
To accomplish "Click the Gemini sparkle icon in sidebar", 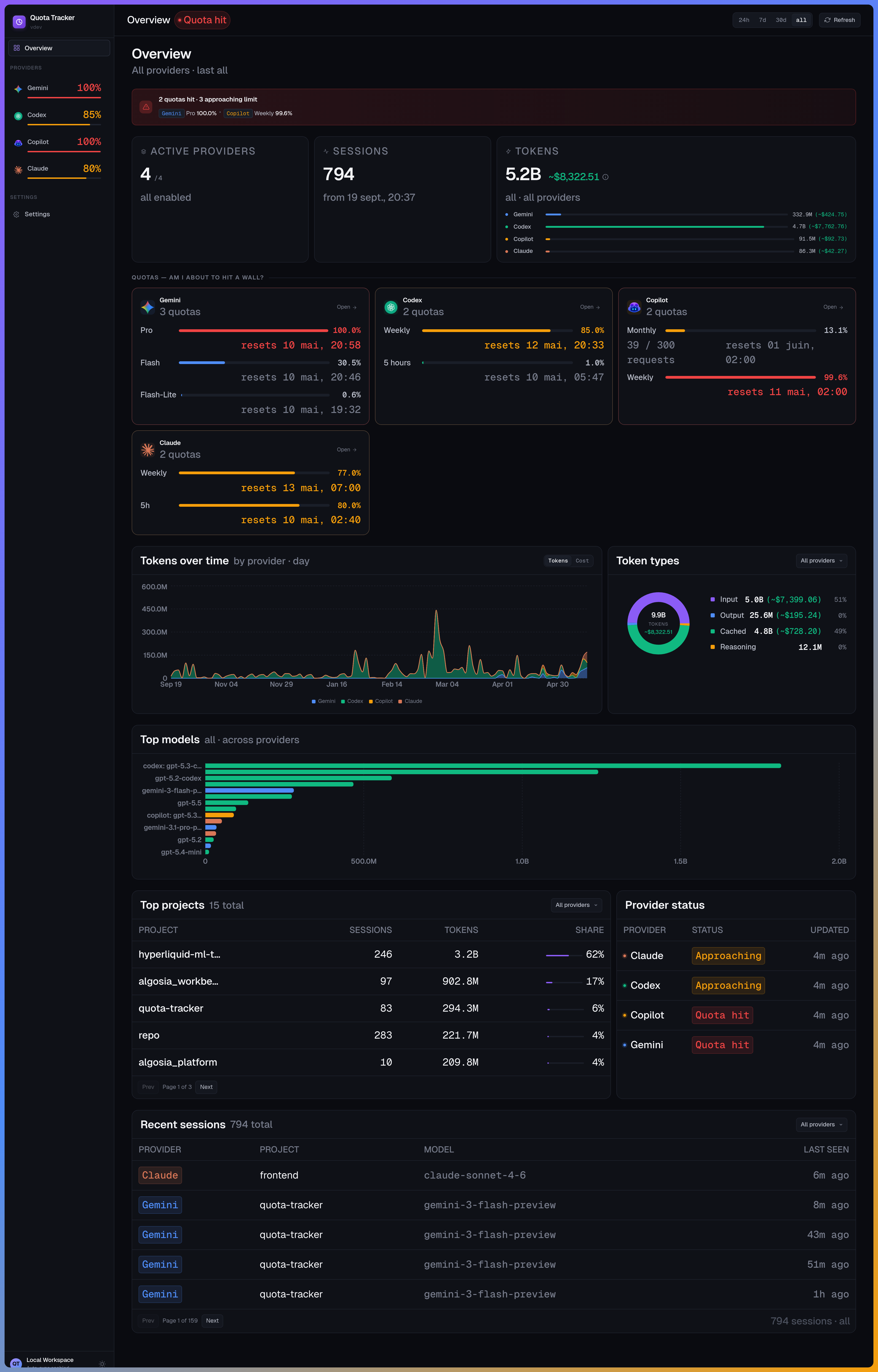I will click(x=18, y=89).
